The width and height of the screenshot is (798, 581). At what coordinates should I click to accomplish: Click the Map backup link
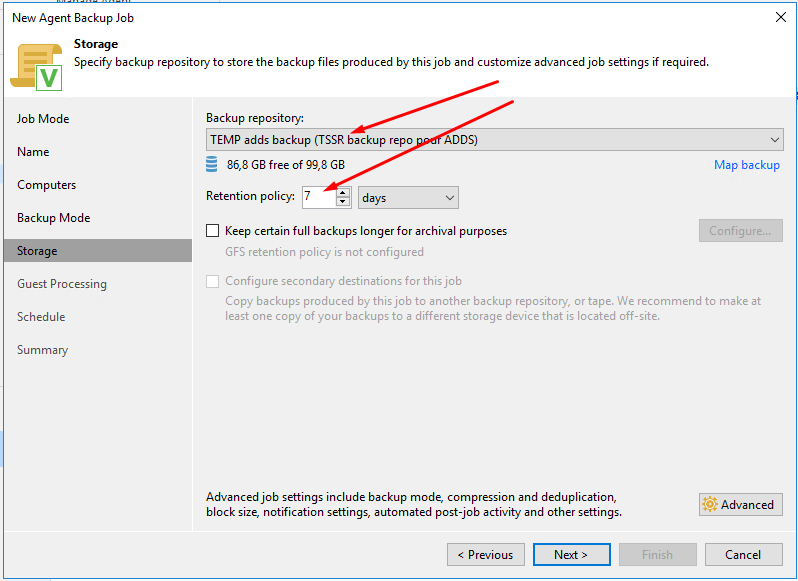click(x=747, y=165)
